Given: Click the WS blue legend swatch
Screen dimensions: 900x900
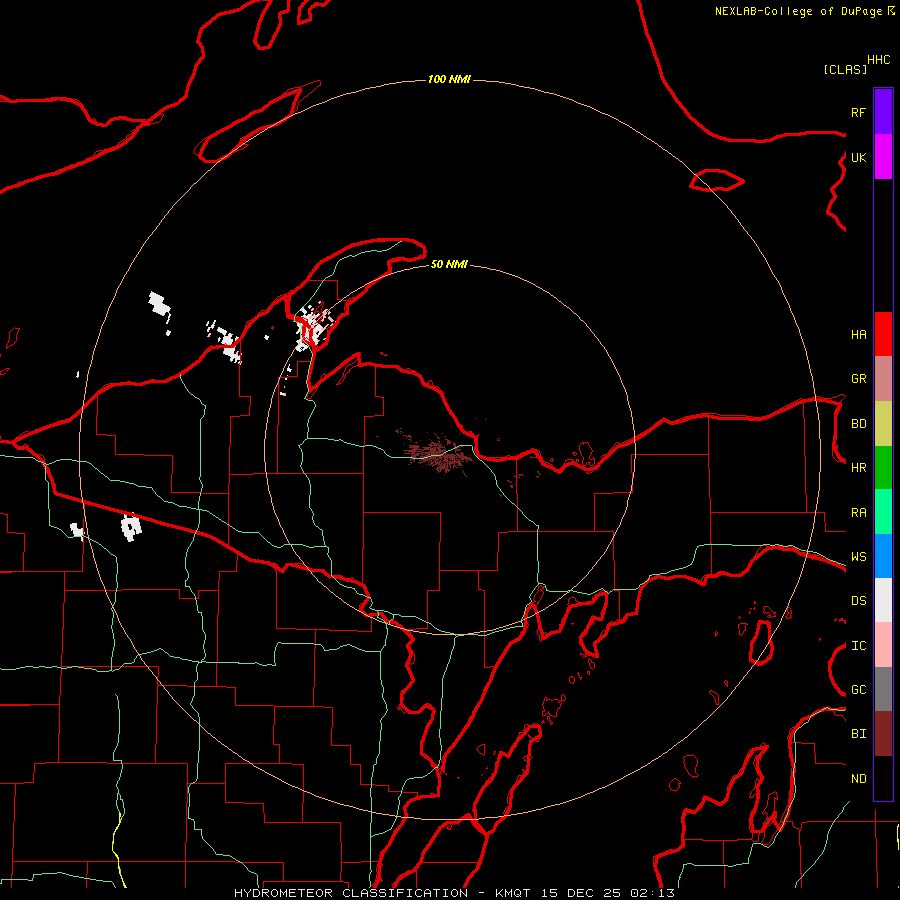Looking at the screenshot, I should [x=883, y=556].
